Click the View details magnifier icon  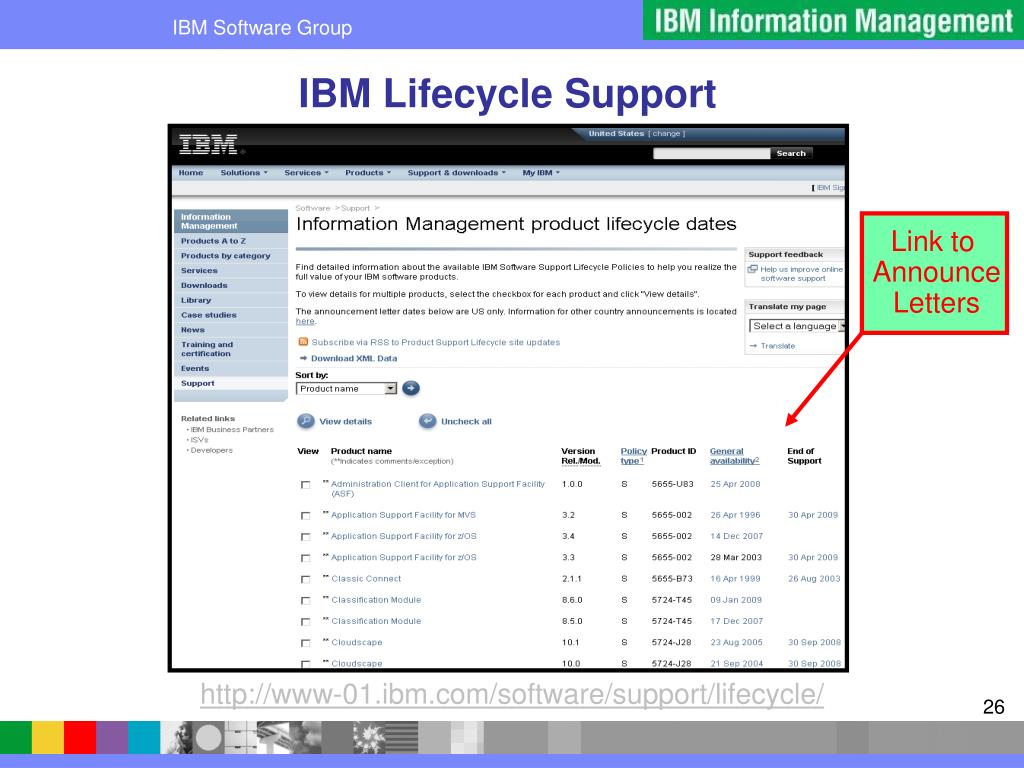pos(306,421)
